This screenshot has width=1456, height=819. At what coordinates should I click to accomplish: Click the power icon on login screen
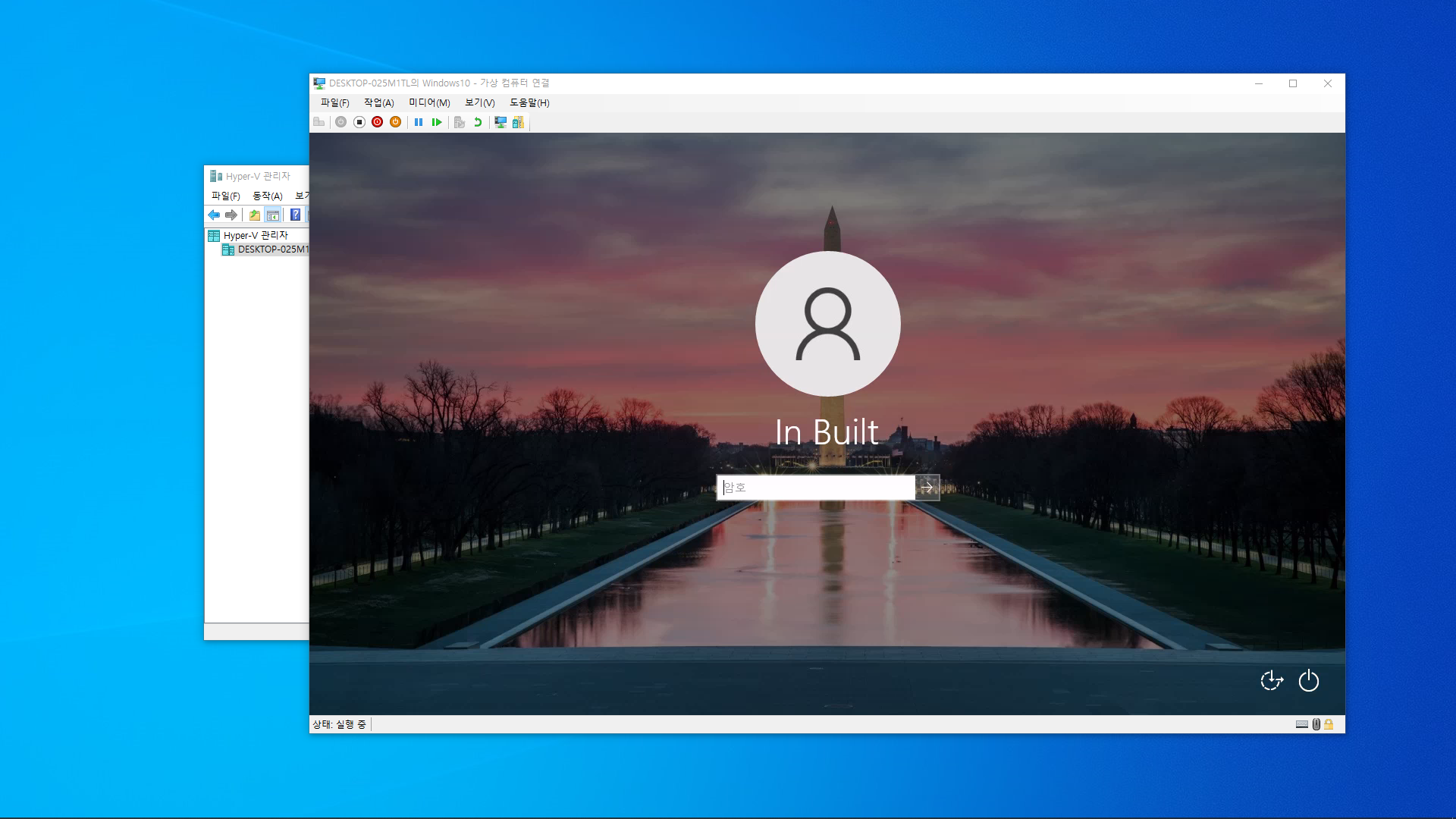(1309, 681)
